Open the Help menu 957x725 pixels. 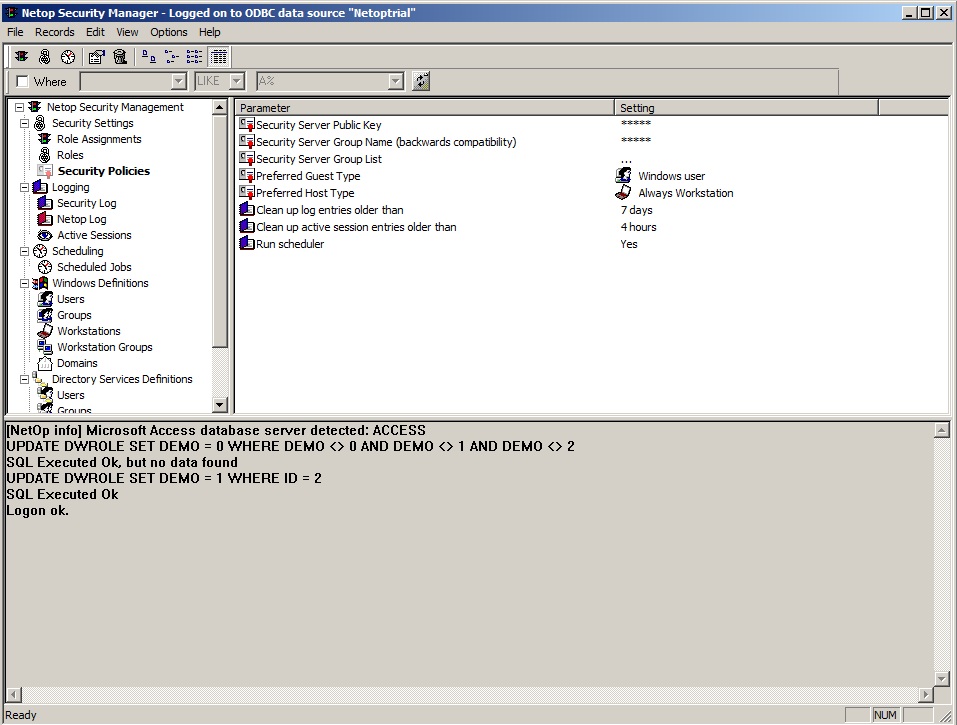coord(209,32)
